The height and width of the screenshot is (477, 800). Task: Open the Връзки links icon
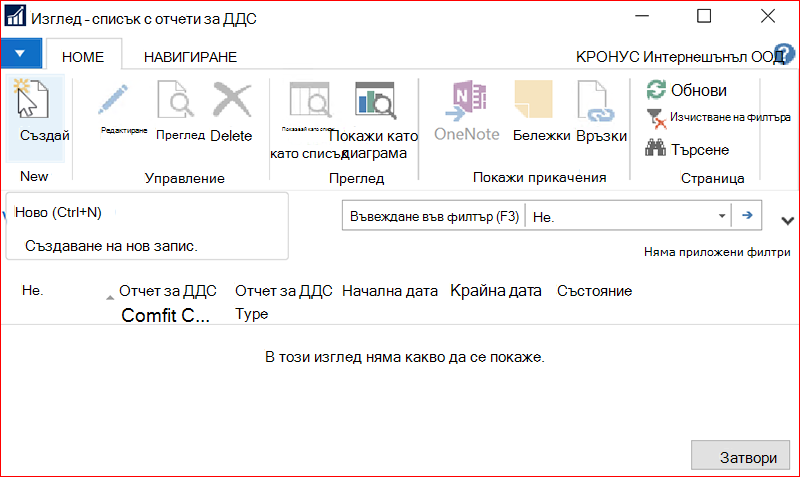[596, 101]
